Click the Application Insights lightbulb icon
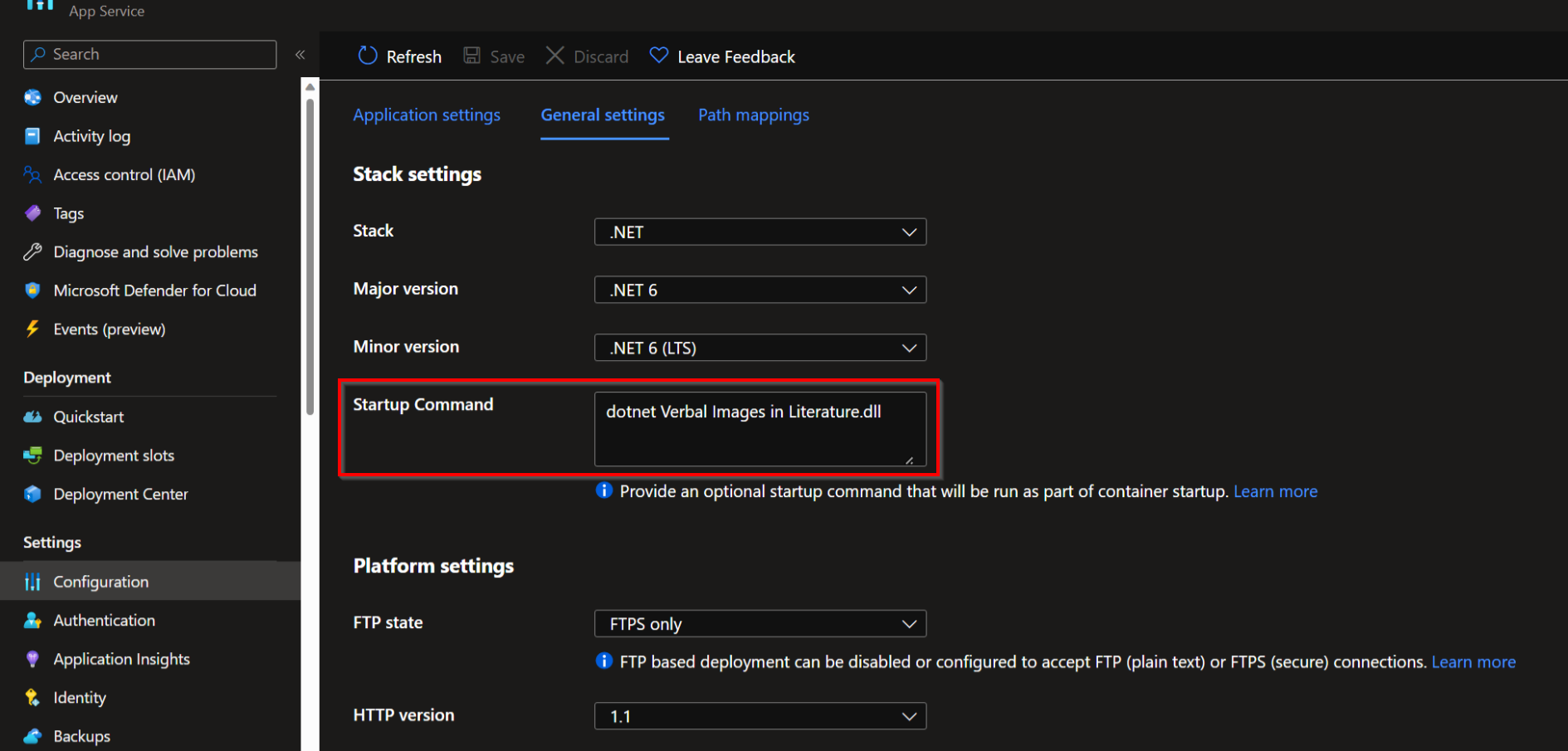The height and width of the screenshot is (751, 1568). click(32, 659)
